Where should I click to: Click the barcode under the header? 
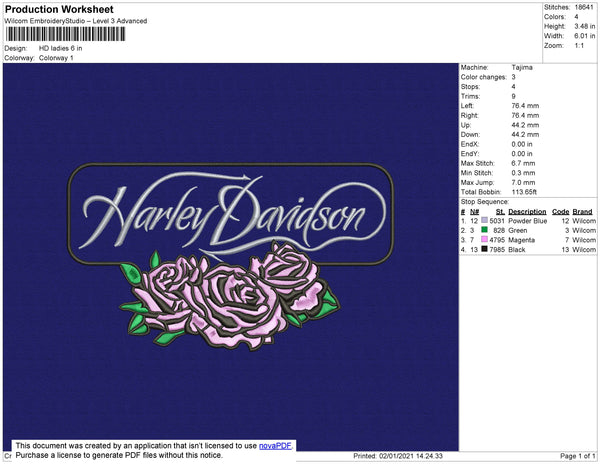coord(65,34)
